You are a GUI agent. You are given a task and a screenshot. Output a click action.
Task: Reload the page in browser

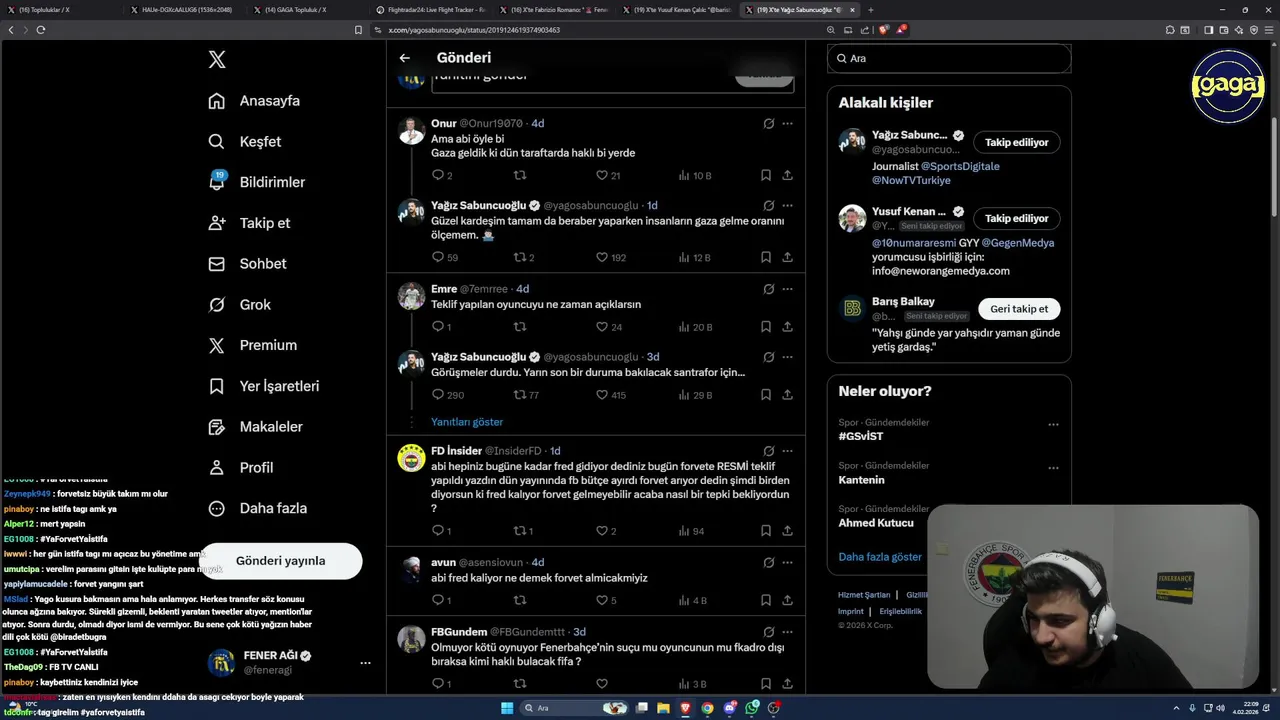[x=41, y=30]
